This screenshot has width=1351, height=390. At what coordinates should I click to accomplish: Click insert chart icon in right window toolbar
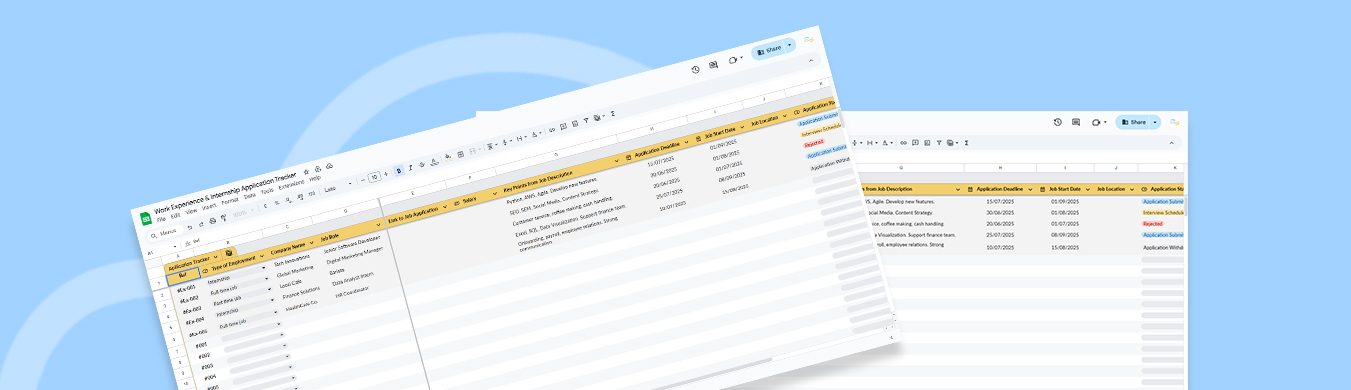tap(927, 143)
